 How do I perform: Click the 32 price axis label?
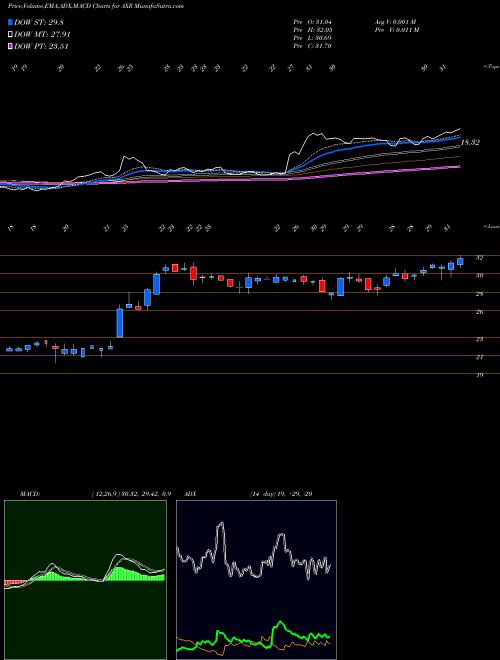[479, 258]
